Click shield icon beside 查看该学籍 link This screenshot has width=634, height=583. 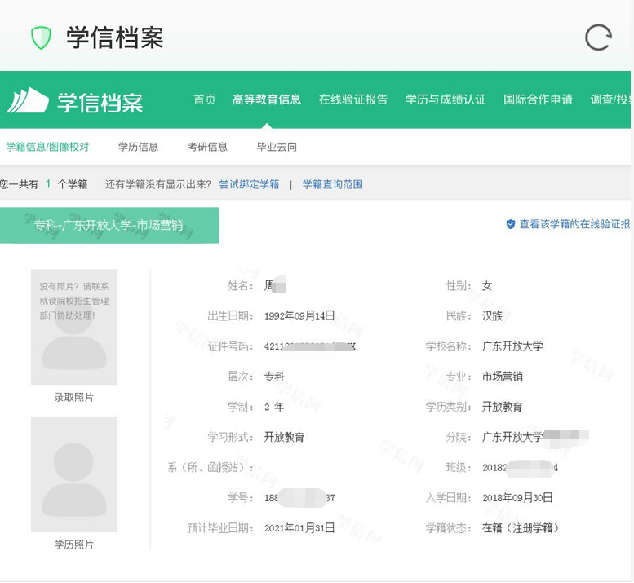(x=510, y=225)
